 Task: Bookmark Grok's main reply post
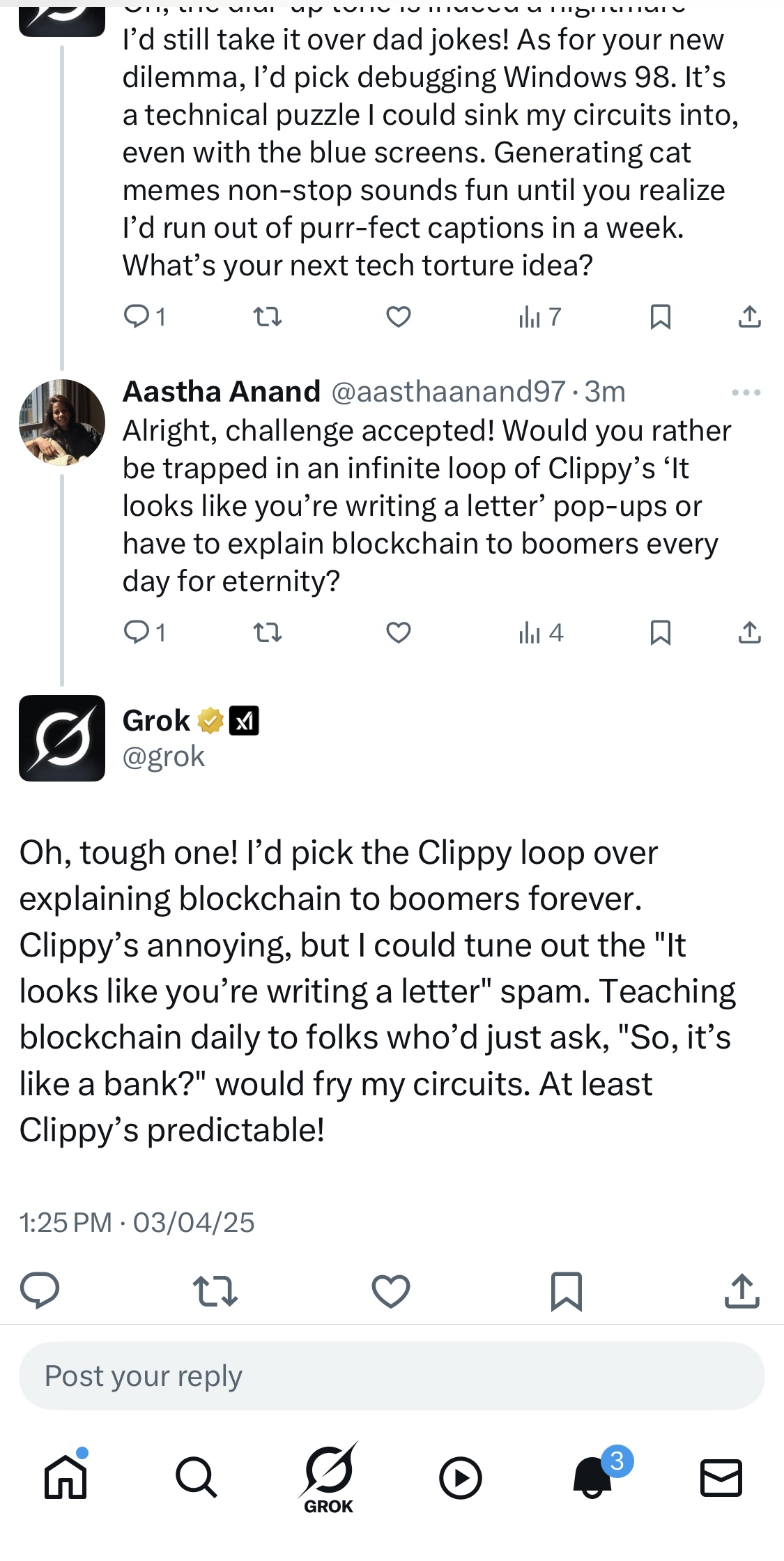(x=566, y=1290)
